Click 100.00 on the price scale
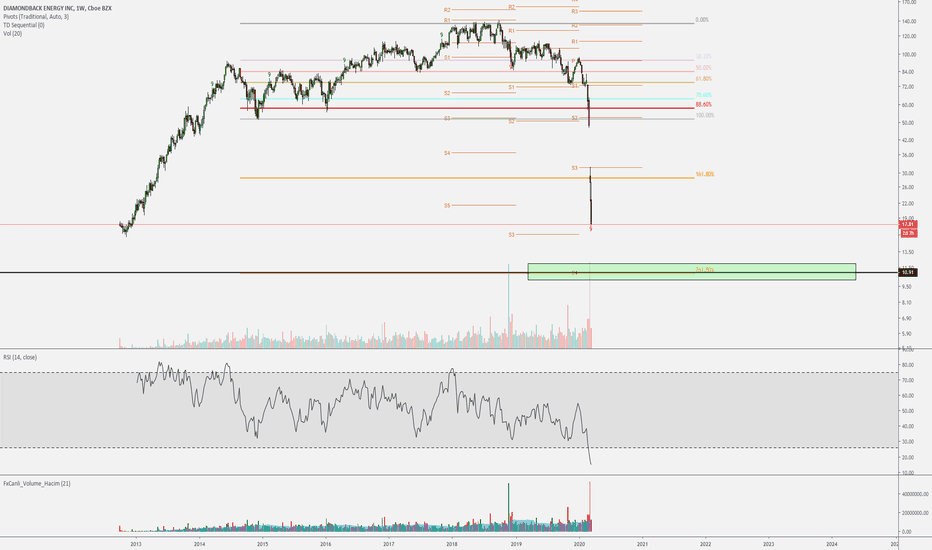The width and height of the screenshot is (932, 550). tap(909, 55)
